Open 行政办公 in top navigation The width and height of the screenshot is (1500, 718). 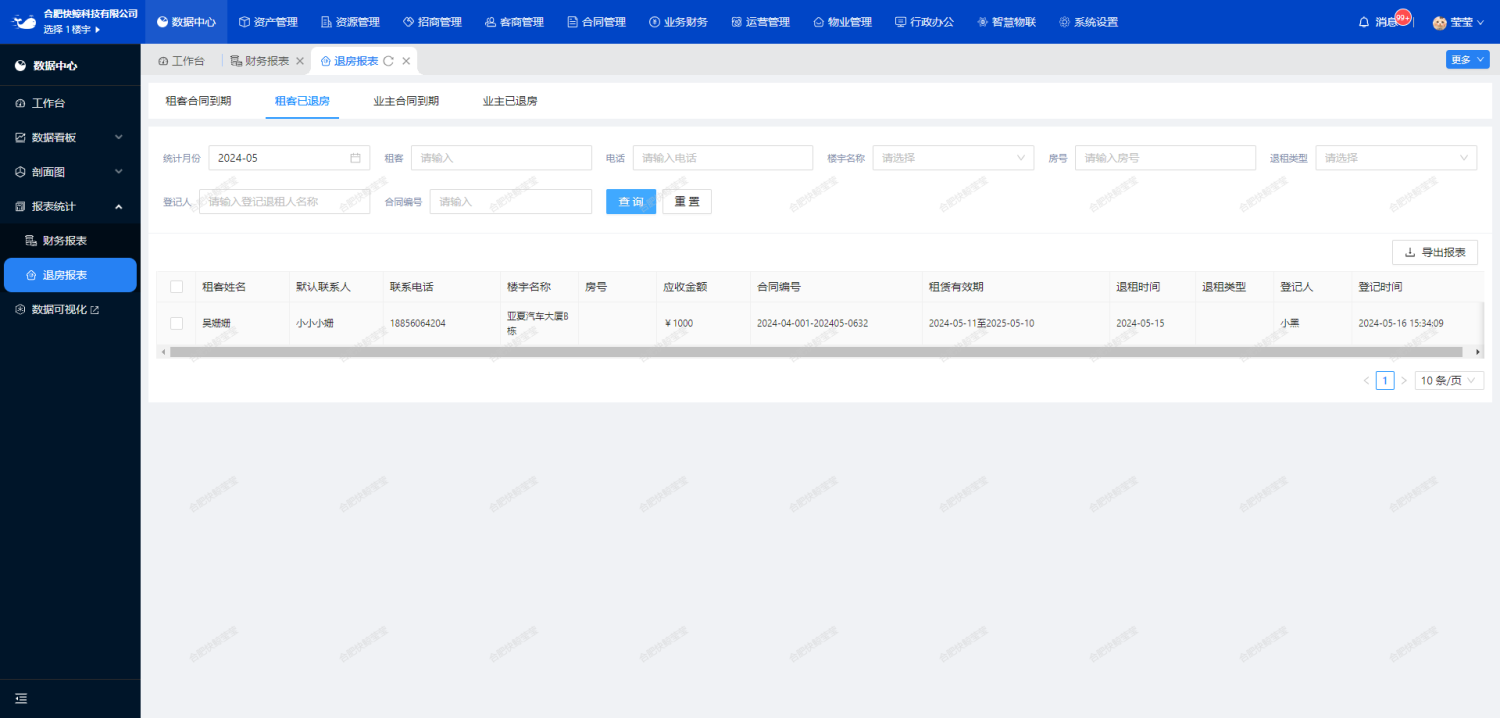[x=924, y=22]
